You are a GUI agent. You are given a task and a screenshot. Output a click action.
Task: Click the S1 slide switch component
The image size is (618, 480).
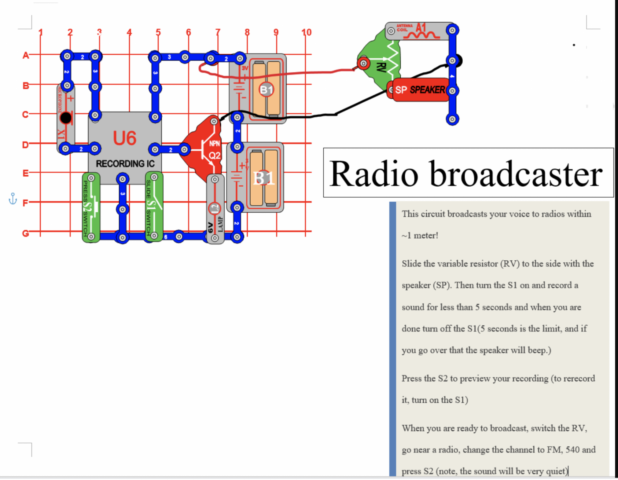tap(154, 206)
